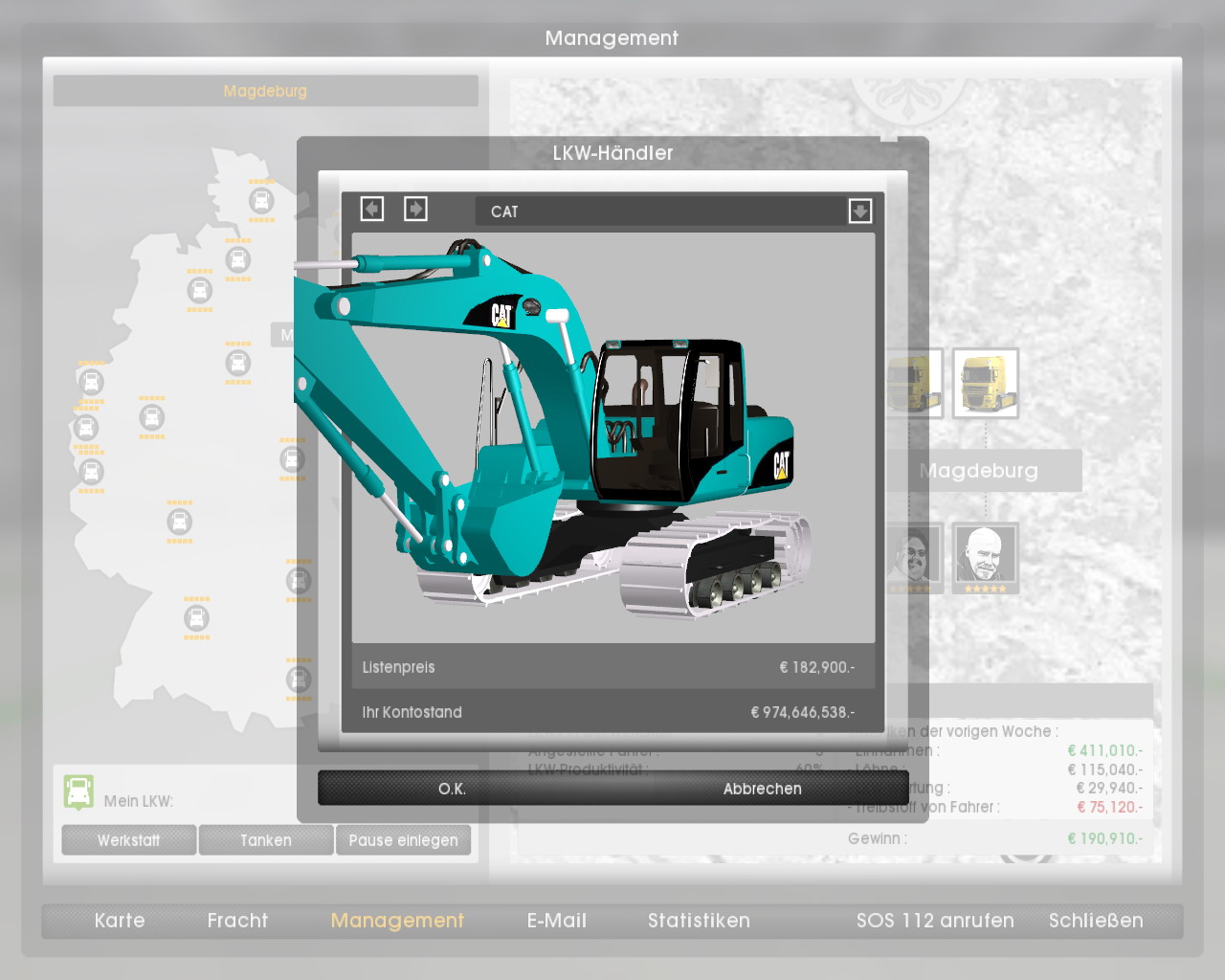Confirm purchase with O.K. button
The width and height of the screenshot is (1225, 980).
[452, 789]
